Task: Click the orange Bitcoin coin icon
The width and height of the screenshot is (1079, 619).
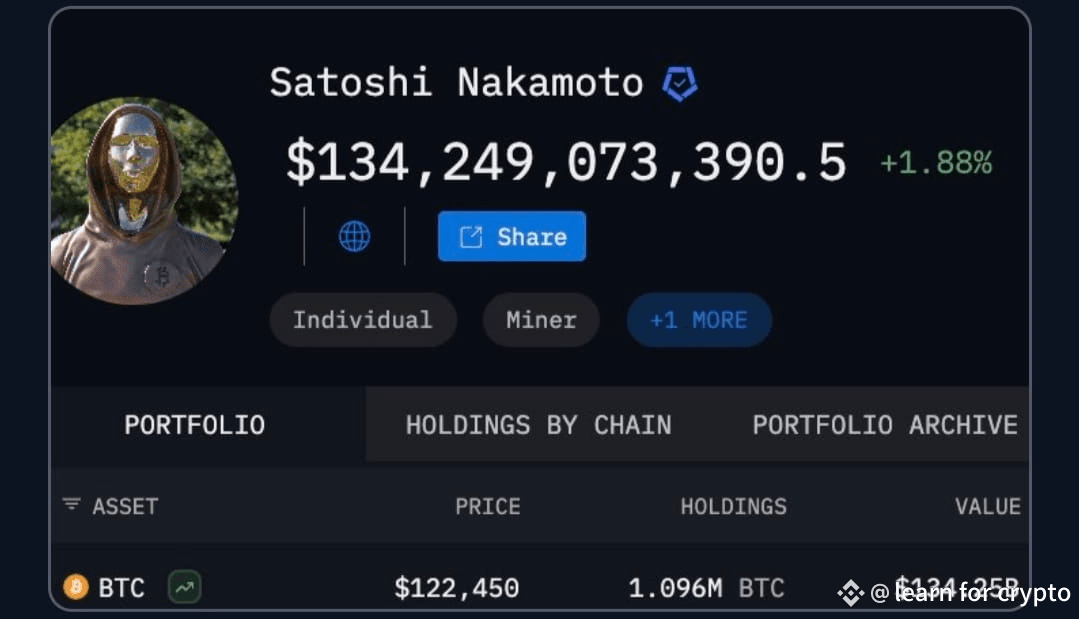Action: (76, 587)
